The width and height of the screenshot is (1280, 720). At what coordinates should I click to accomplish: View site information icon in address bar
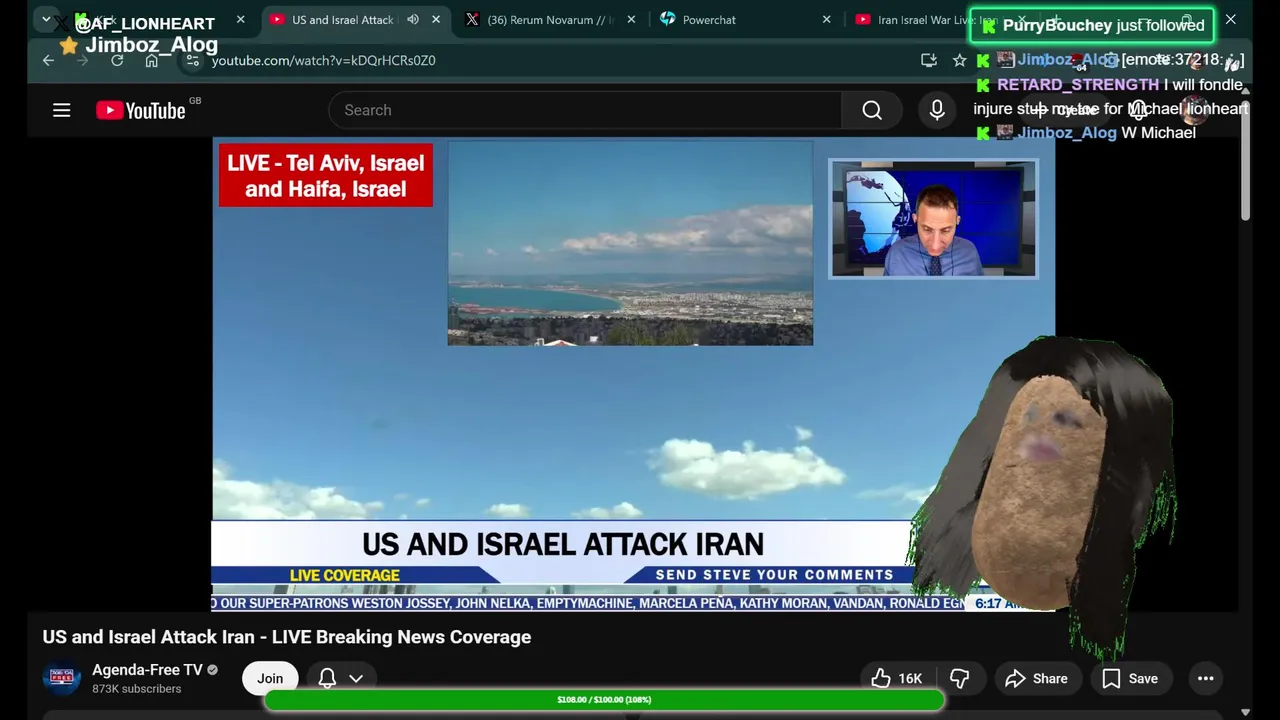193,60
